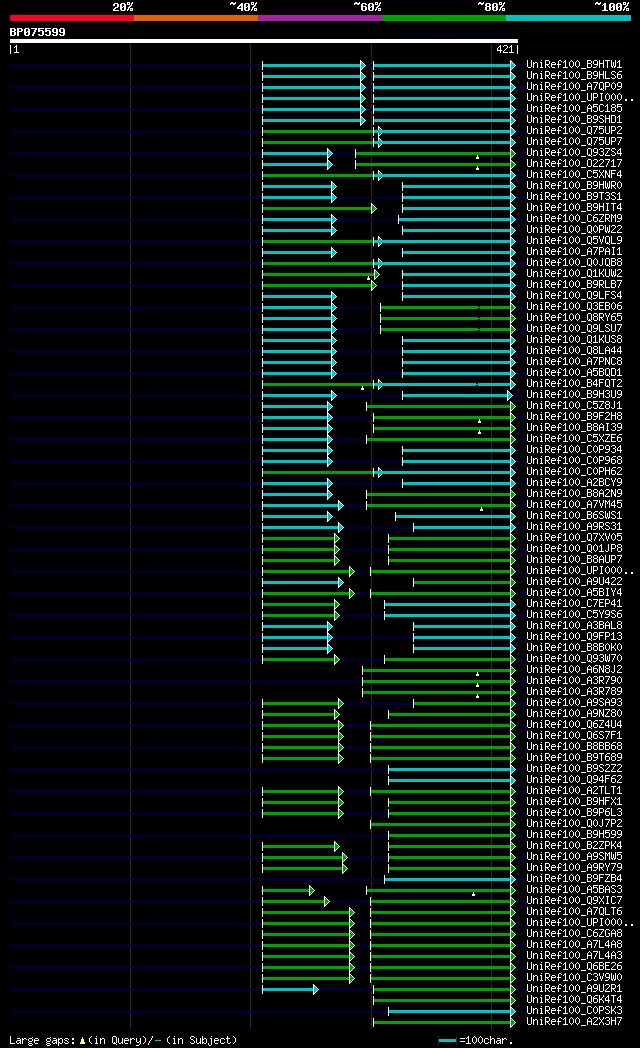Screen dimensions: 640x1048
Task: Select hit label UniRef100_Q9XIC7
Action: 574,900
